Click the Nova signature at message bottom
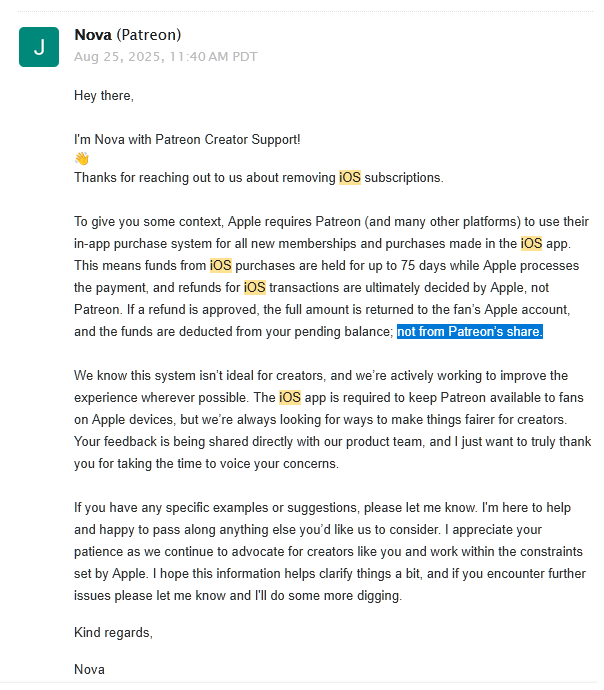This screenshot has width=604, height=690. (x=89, y=669)
